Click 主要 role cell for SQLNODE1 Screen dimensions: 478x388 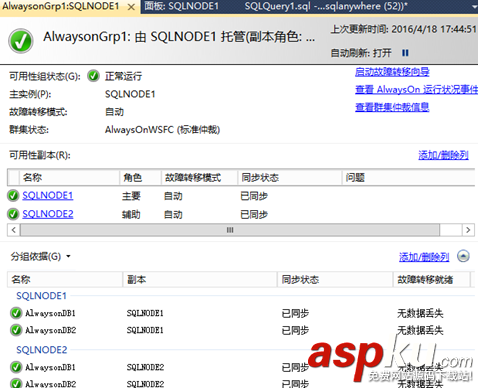(x=131, y=196)
